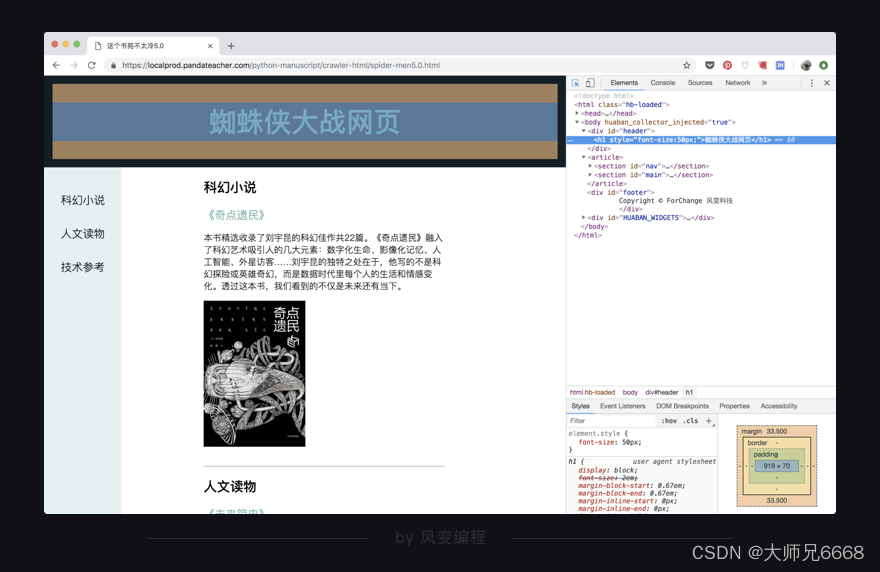Screen dimensions: 880x572
Task: Collapse the article node
Action: coord(584,157)
